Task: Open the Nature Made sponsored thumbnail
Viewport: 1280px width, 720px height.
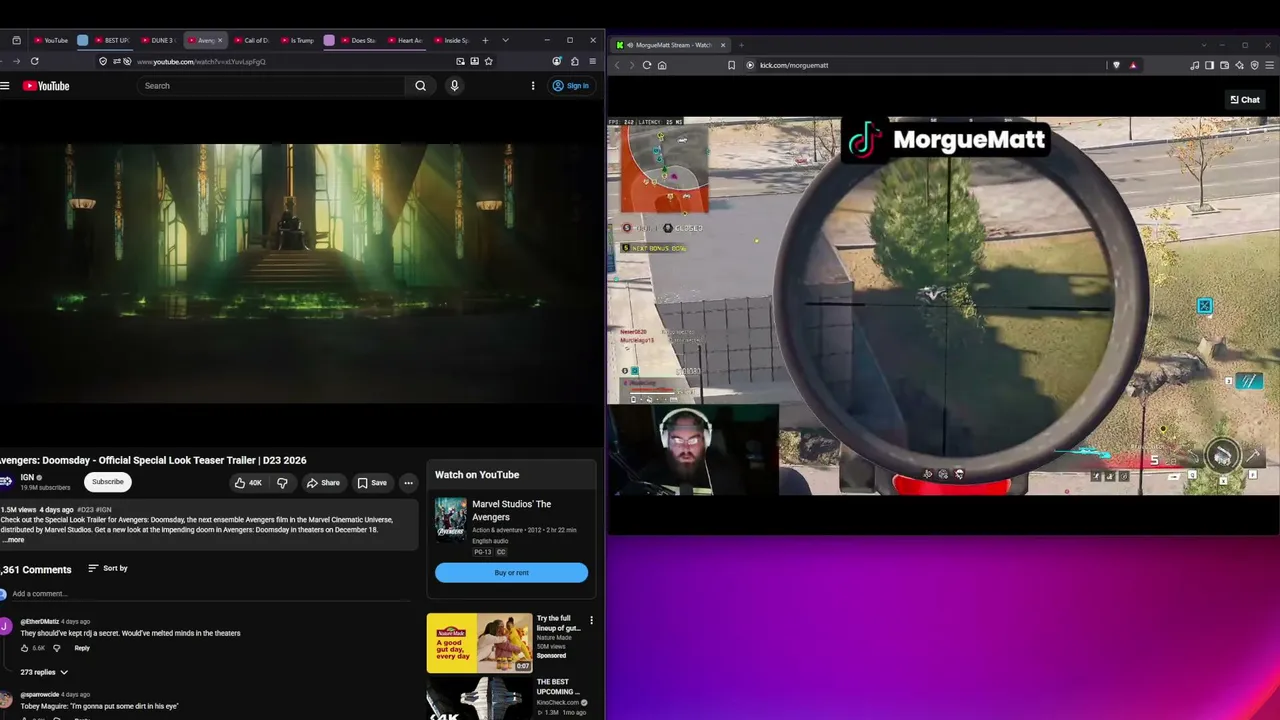Action: click(x=480, y=643)
